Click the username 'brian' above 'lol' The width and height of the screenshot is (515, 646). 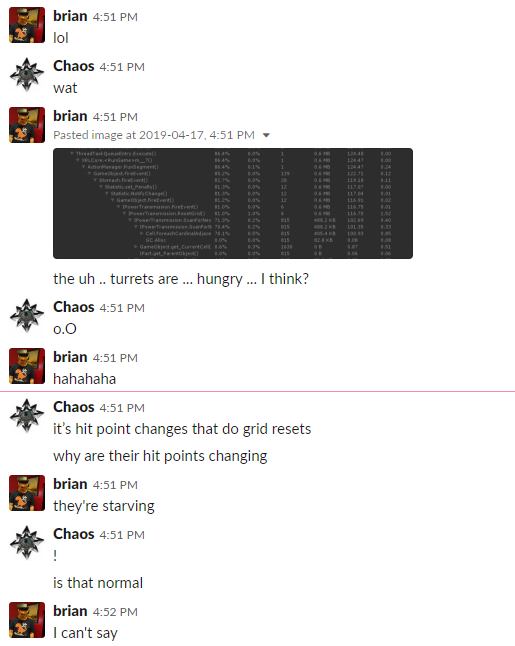70,16
